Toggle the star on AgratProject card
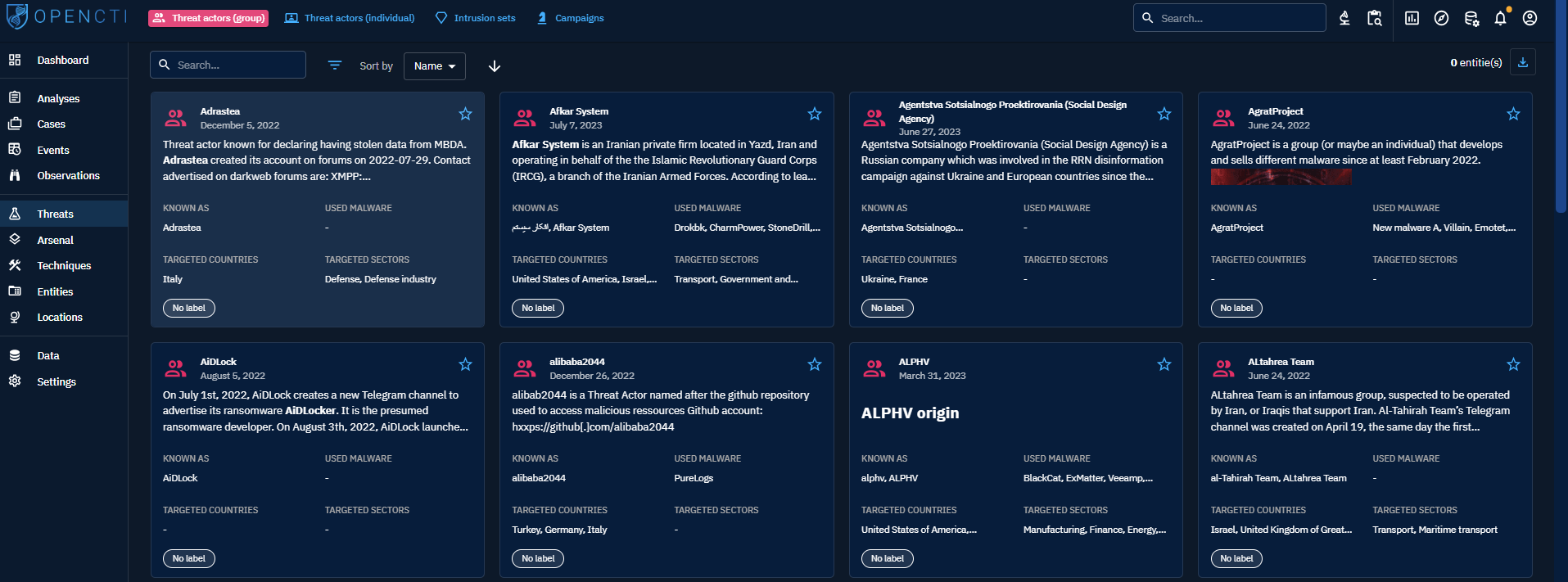Viewport: 1568px width, 582px height. [1513, 114]
